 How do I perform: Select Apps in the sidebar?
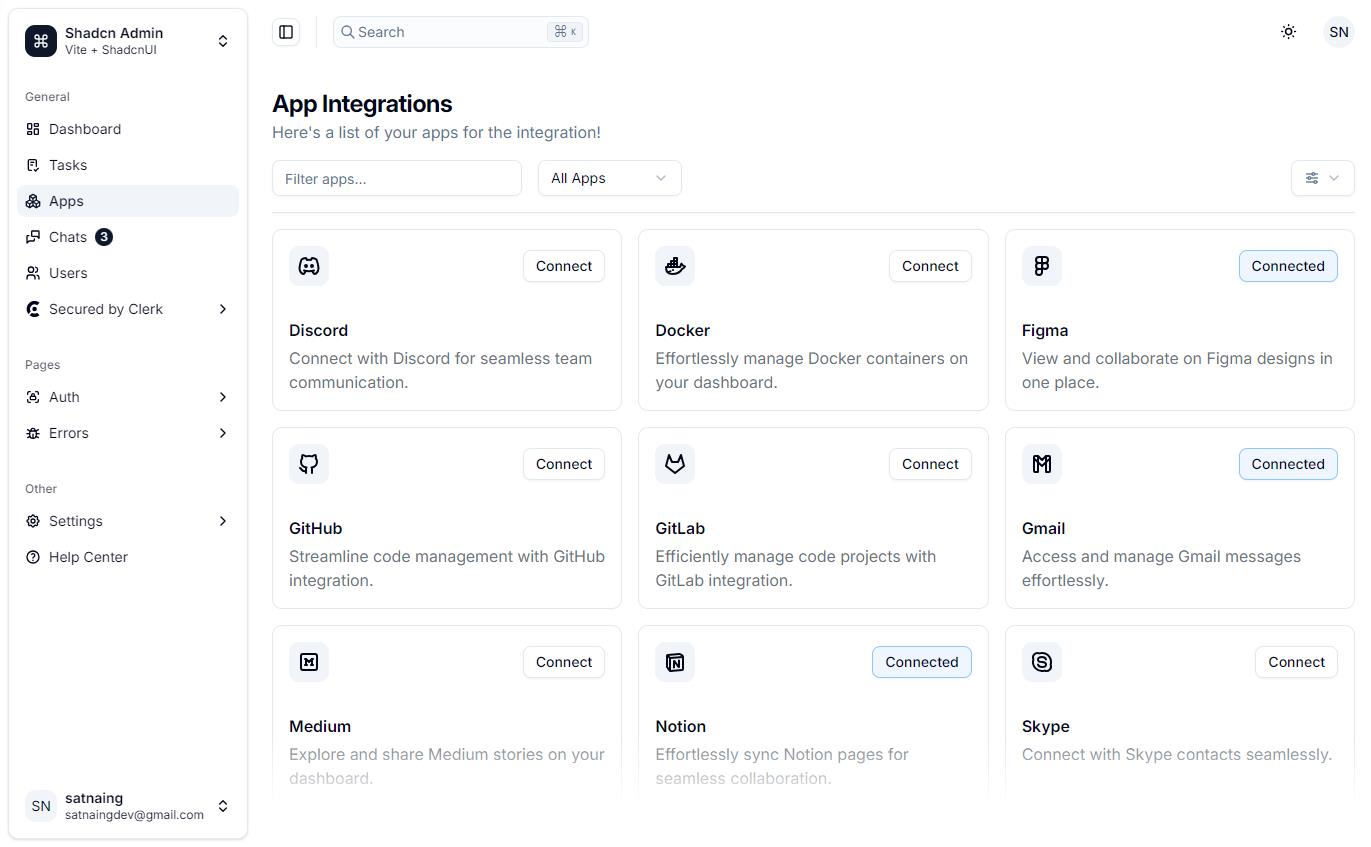[128, 201]
